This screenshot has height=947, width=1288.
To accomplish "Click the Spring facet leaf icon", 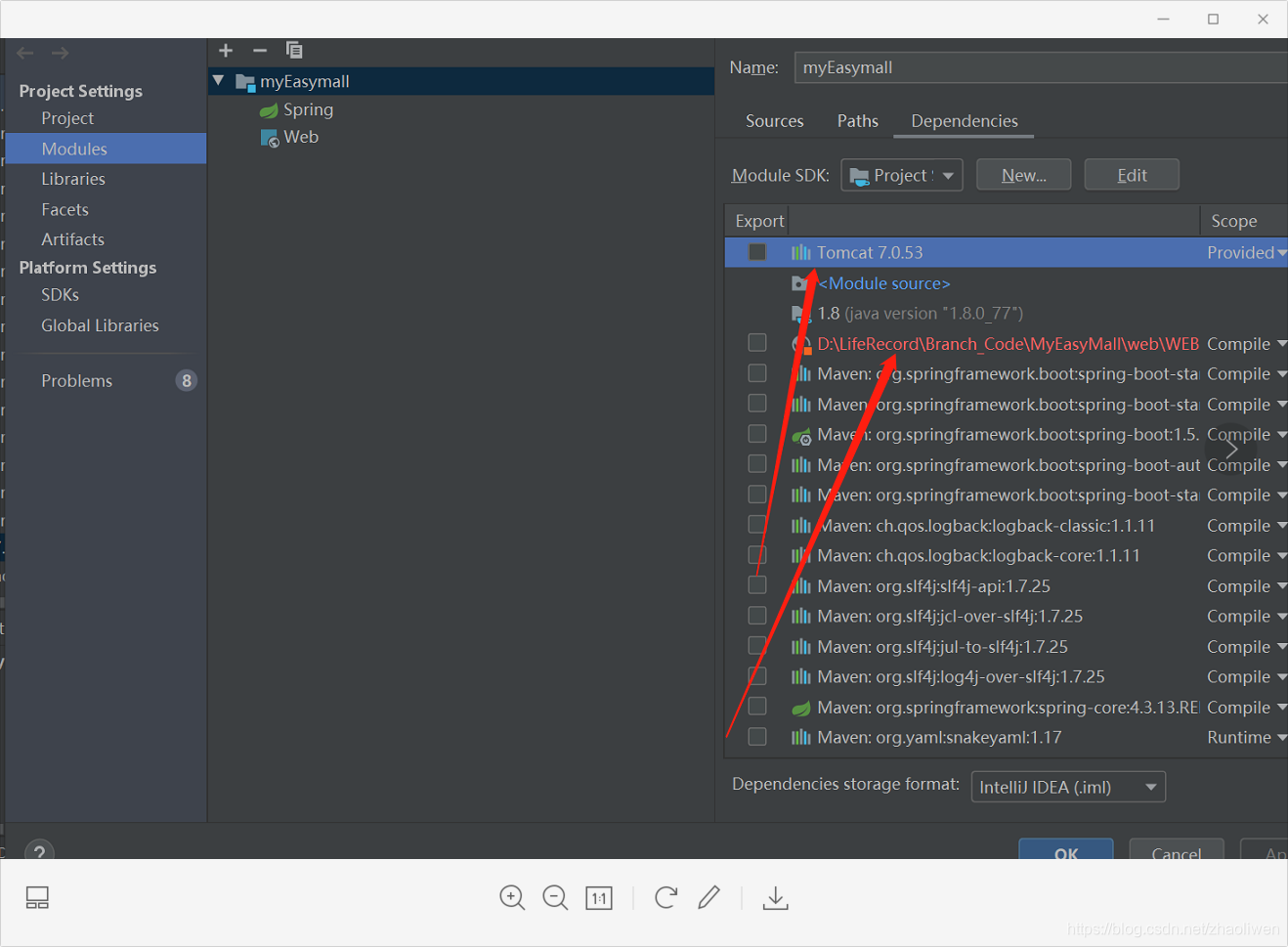I will click(x=269, y=110).
